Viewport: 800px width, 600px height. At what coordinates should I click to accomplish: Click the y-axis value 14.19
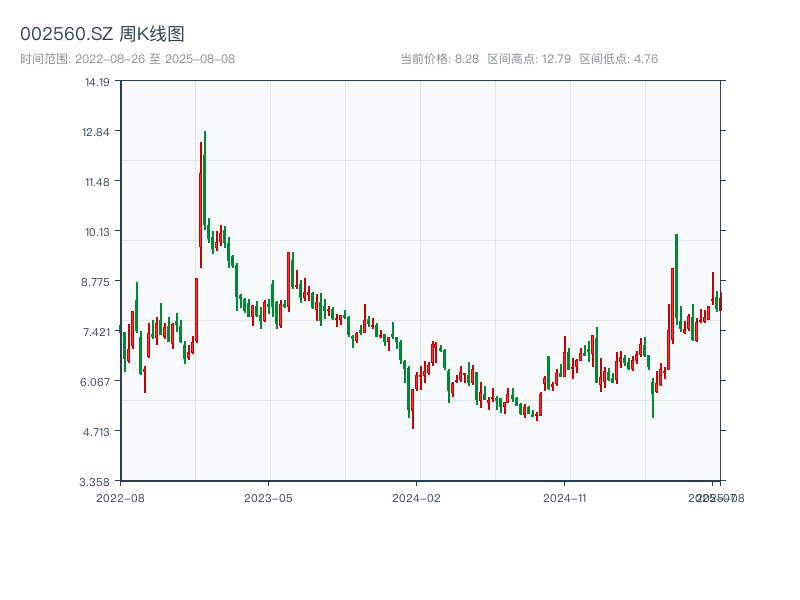[x=97, y=82]
